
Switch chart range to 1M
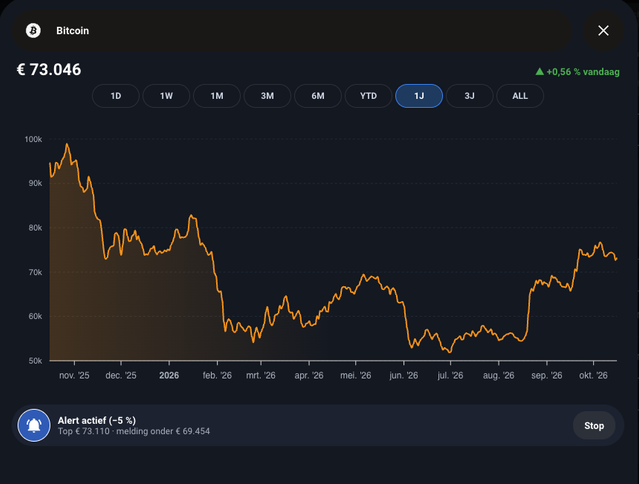pos(217,96)
